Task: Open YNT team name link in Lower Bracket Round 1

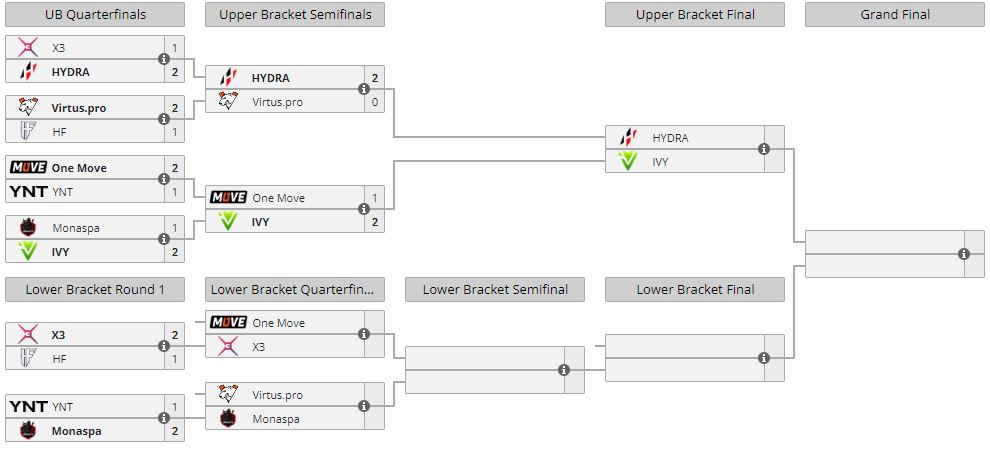Action: 62,407
